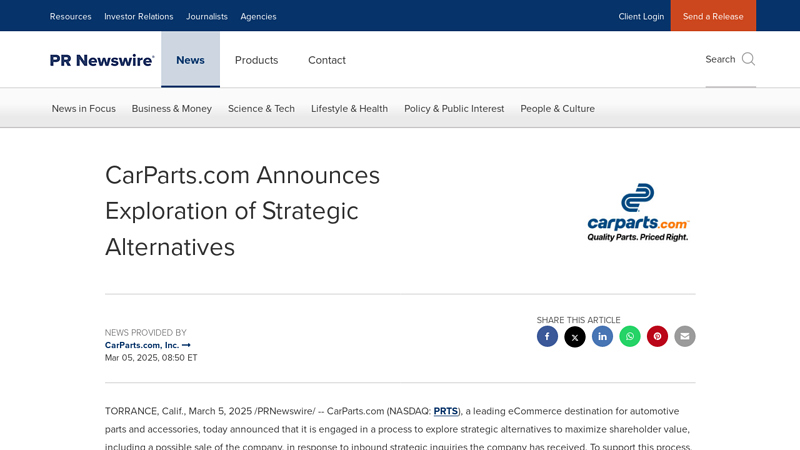800x450 pixels.
Task: Click the NEWS PROVIDED BY label
Action: [145, 333]
